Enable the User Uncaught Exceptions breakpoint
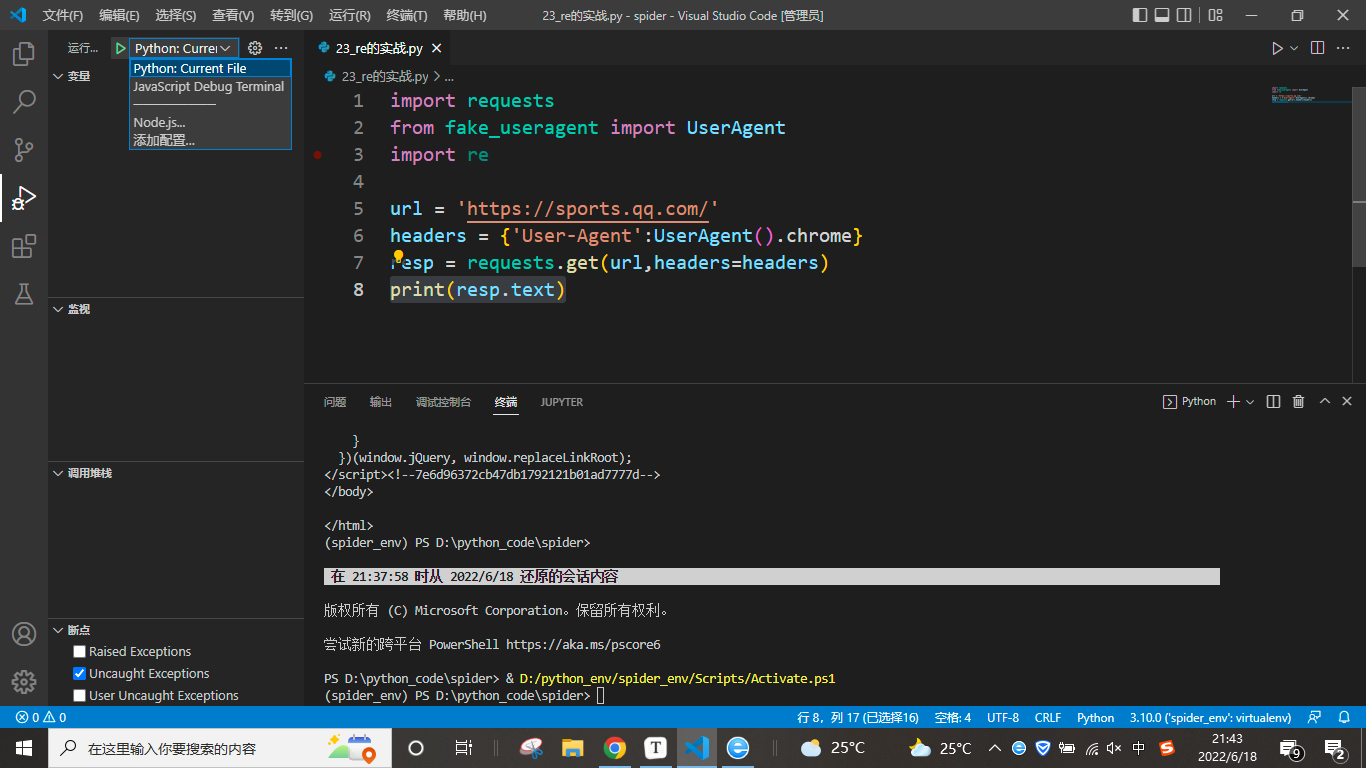Screen dimensions: 1366x768 80,696
